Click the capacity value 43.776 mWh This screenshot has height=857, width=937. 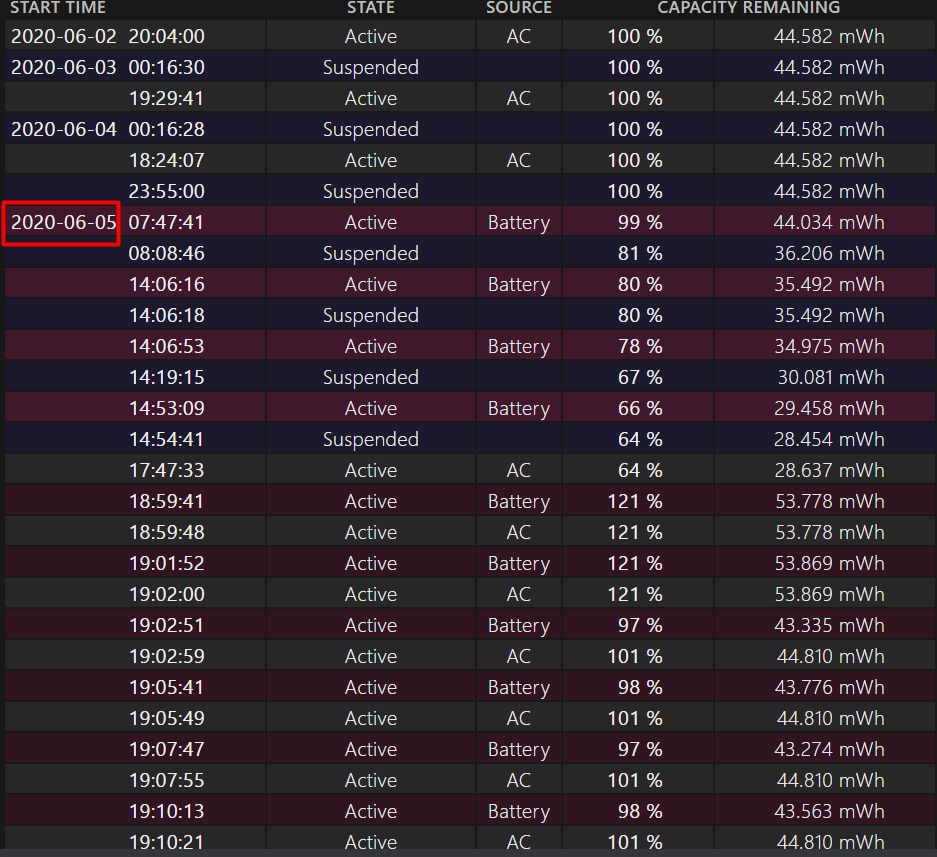click(829, 688)
